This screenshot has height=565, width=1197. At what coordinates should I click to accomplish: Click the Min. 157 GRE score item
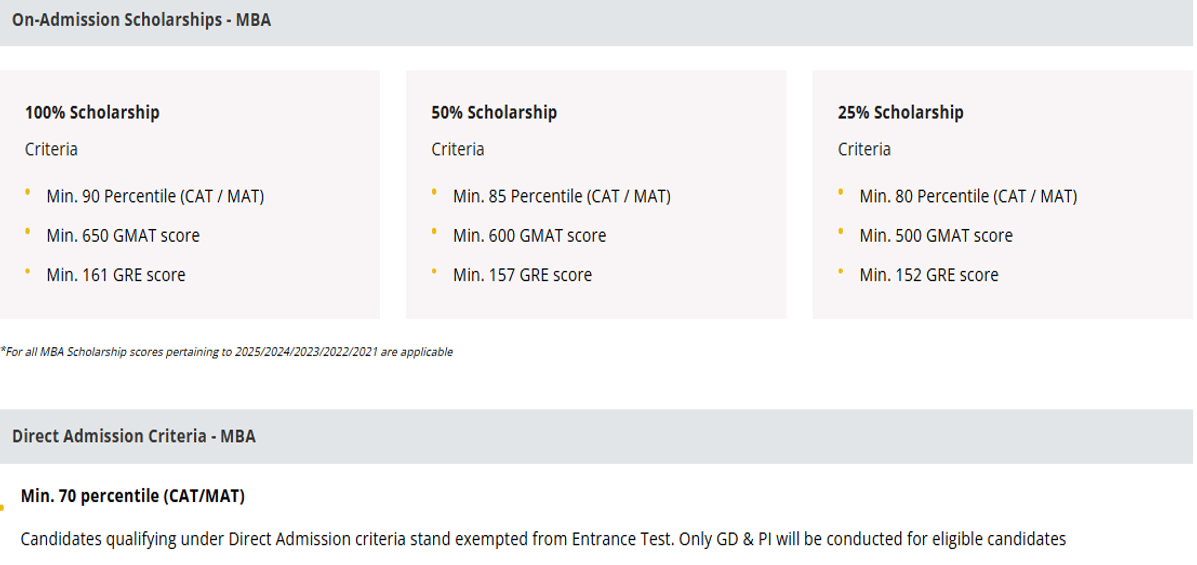tap(522, 275)
